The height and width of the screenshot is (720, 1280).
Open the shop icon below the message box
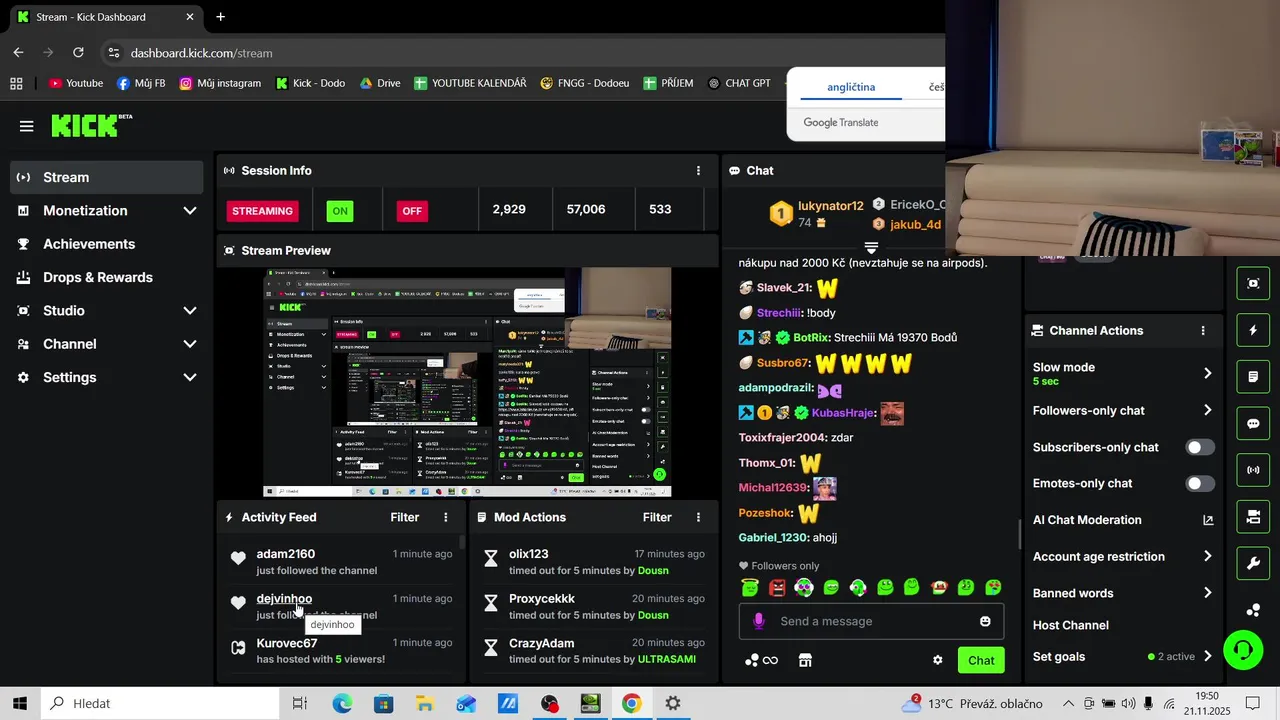pyautogui.click(x=804, y=660)
